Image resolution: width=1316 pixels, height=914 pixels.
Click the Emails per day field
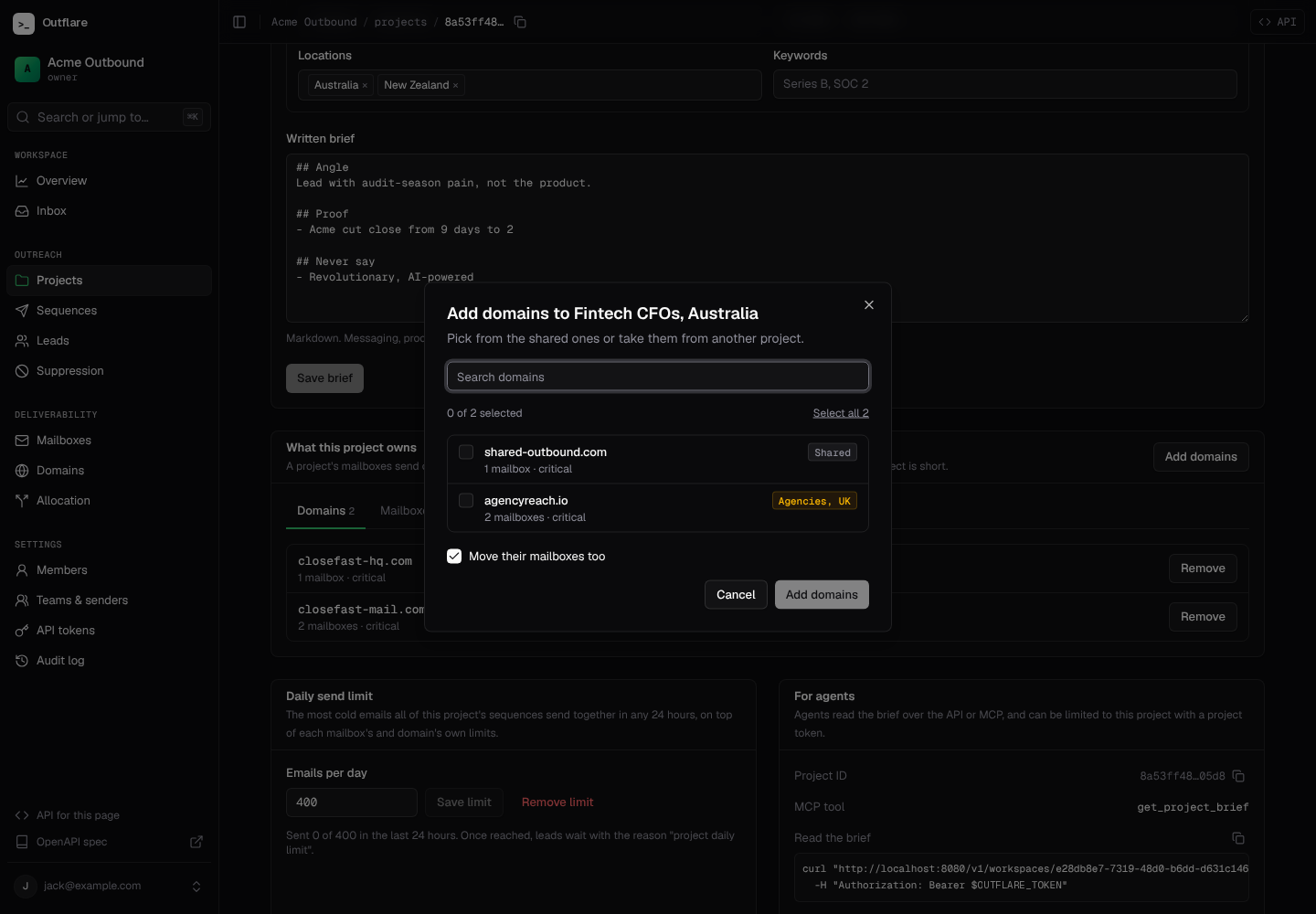(352, 802)
